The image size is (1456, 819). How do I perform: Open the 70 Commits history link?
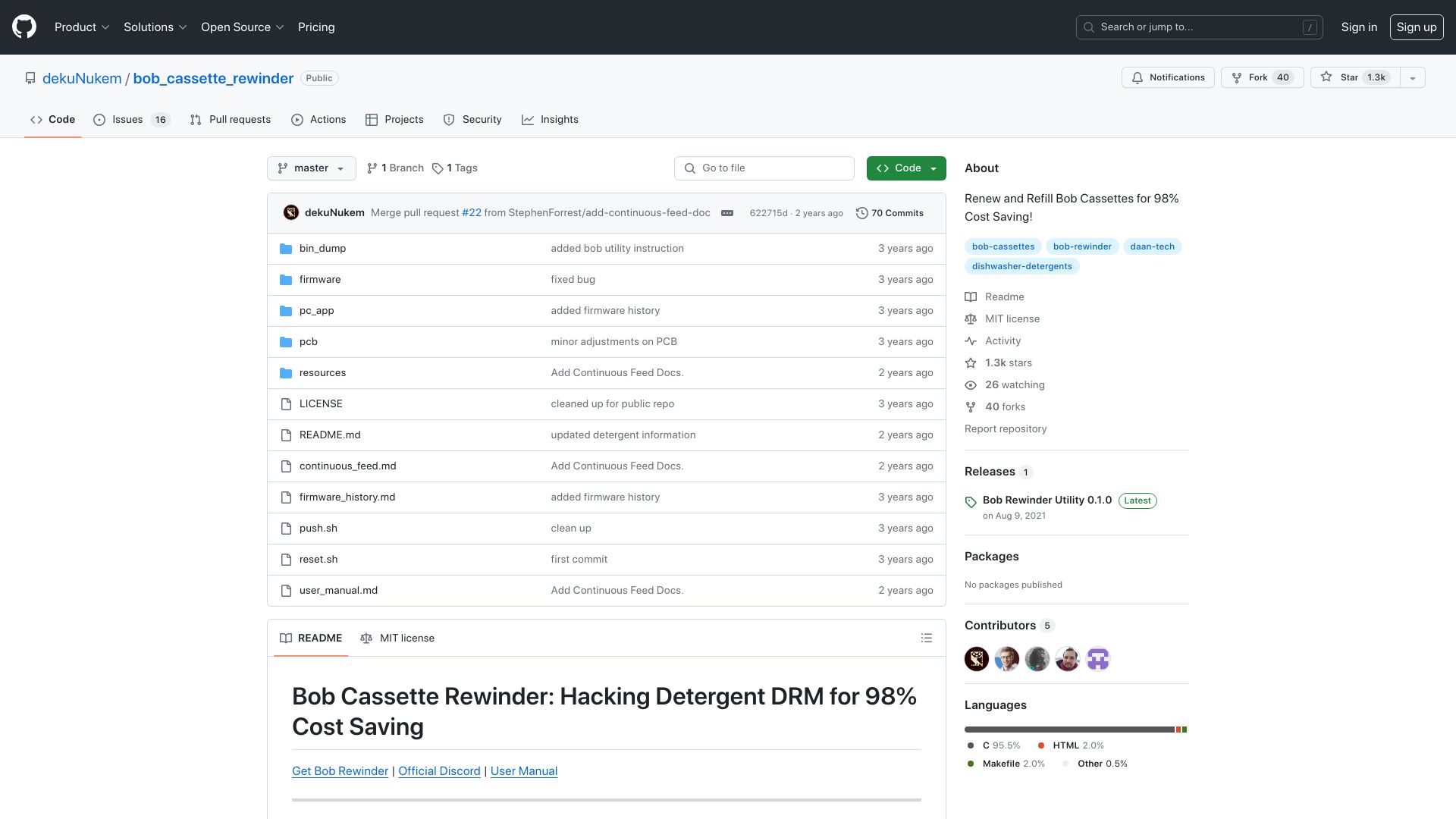coord(890,213)
